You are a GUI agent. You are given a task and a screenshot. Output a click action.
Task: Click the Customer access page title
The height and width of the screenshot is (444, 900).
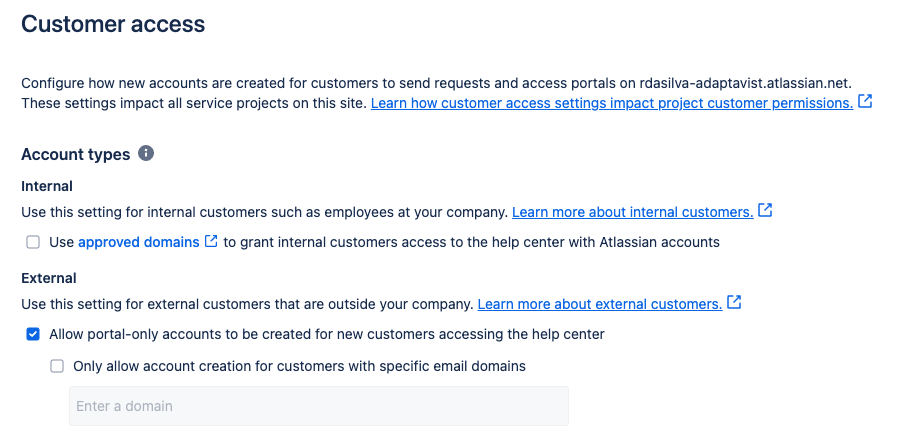click(113, 24)
